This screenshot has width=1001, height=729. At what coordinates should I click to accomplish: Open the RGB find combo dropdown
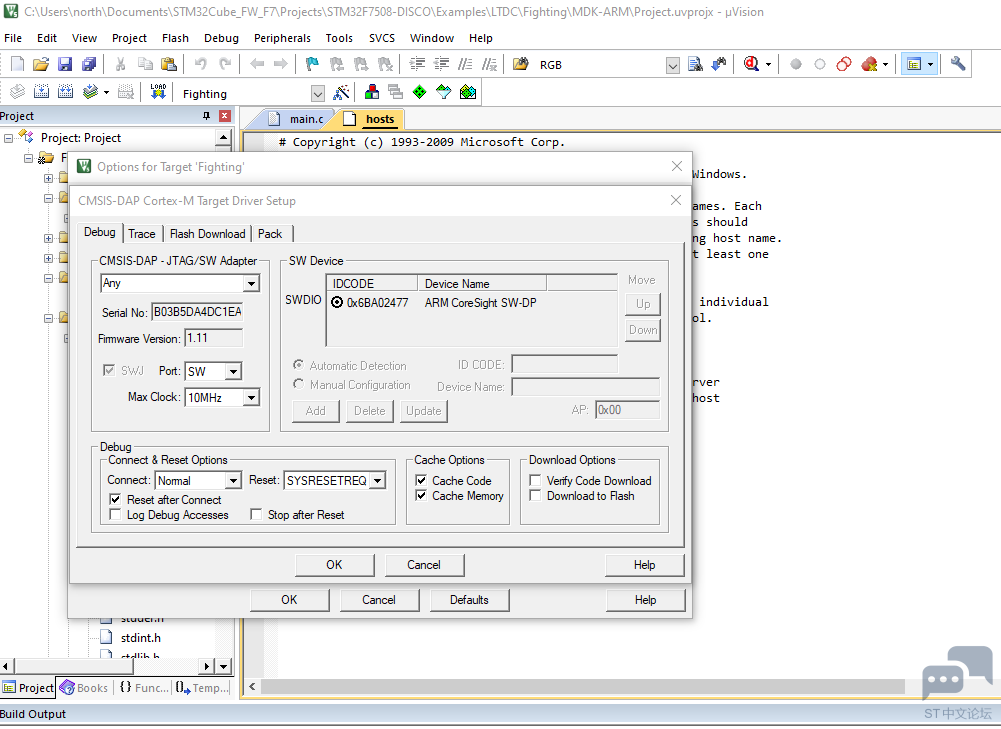click(x=673, y=65)
